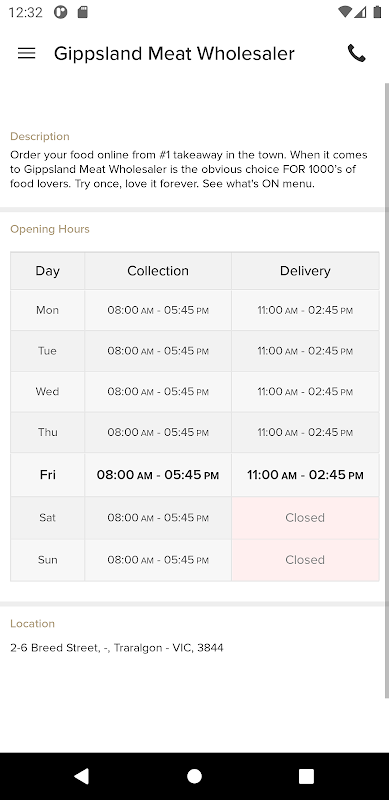Screen dimensions: 389x800
Task: Tap Saturday's Closed delivery cell
Action: click(305, 518)
